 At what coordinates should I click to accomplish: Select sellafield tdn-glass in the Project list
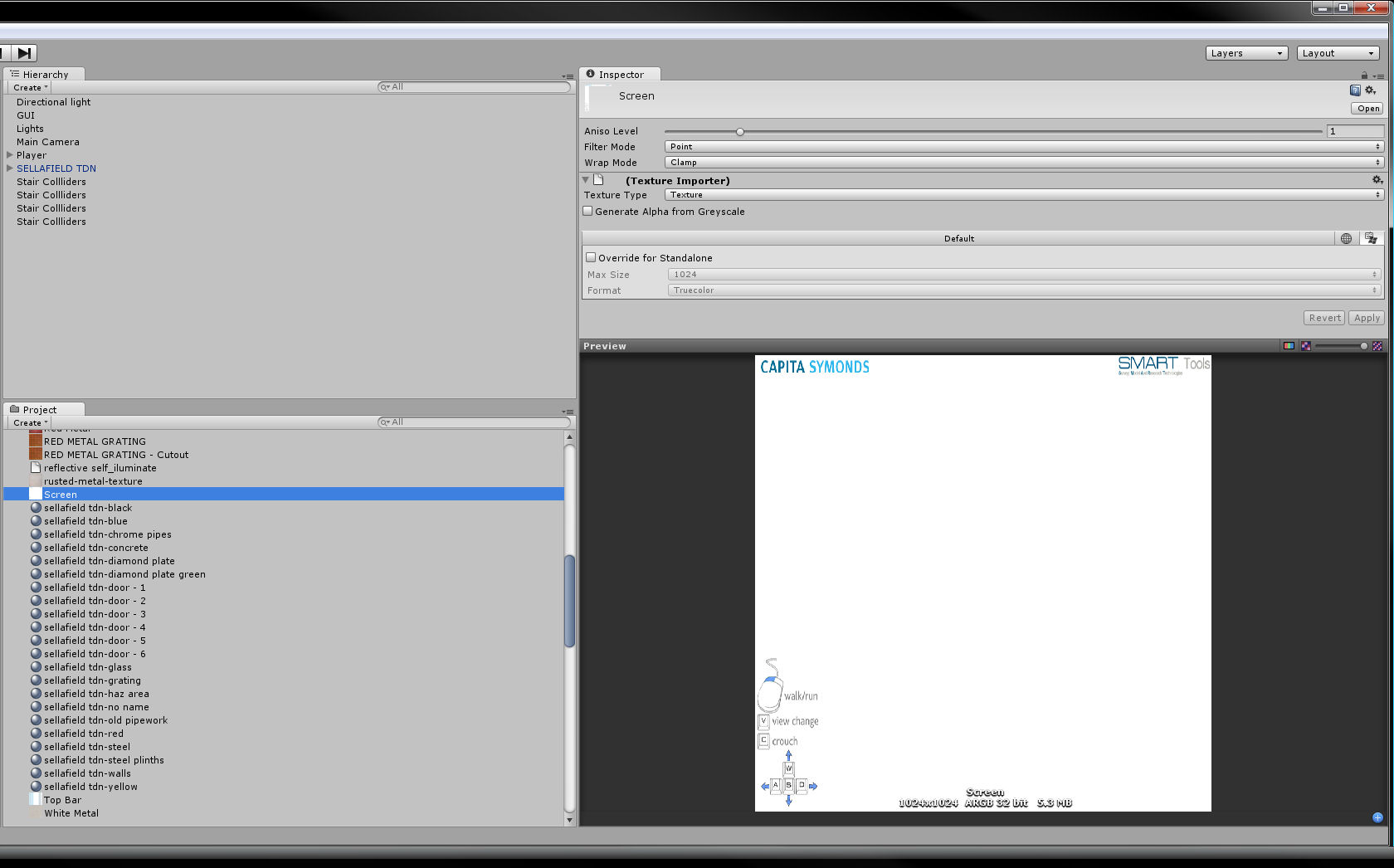(x=87, y=666)
